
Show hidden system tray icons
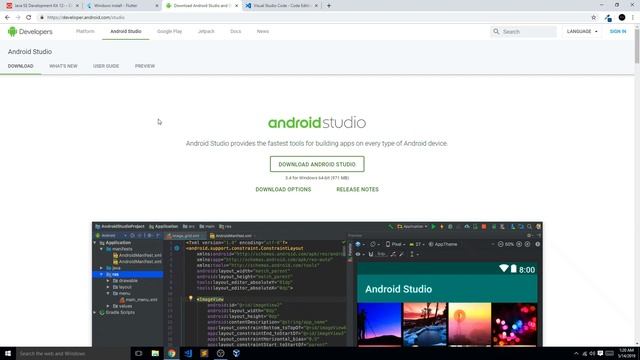pos(576,353)
